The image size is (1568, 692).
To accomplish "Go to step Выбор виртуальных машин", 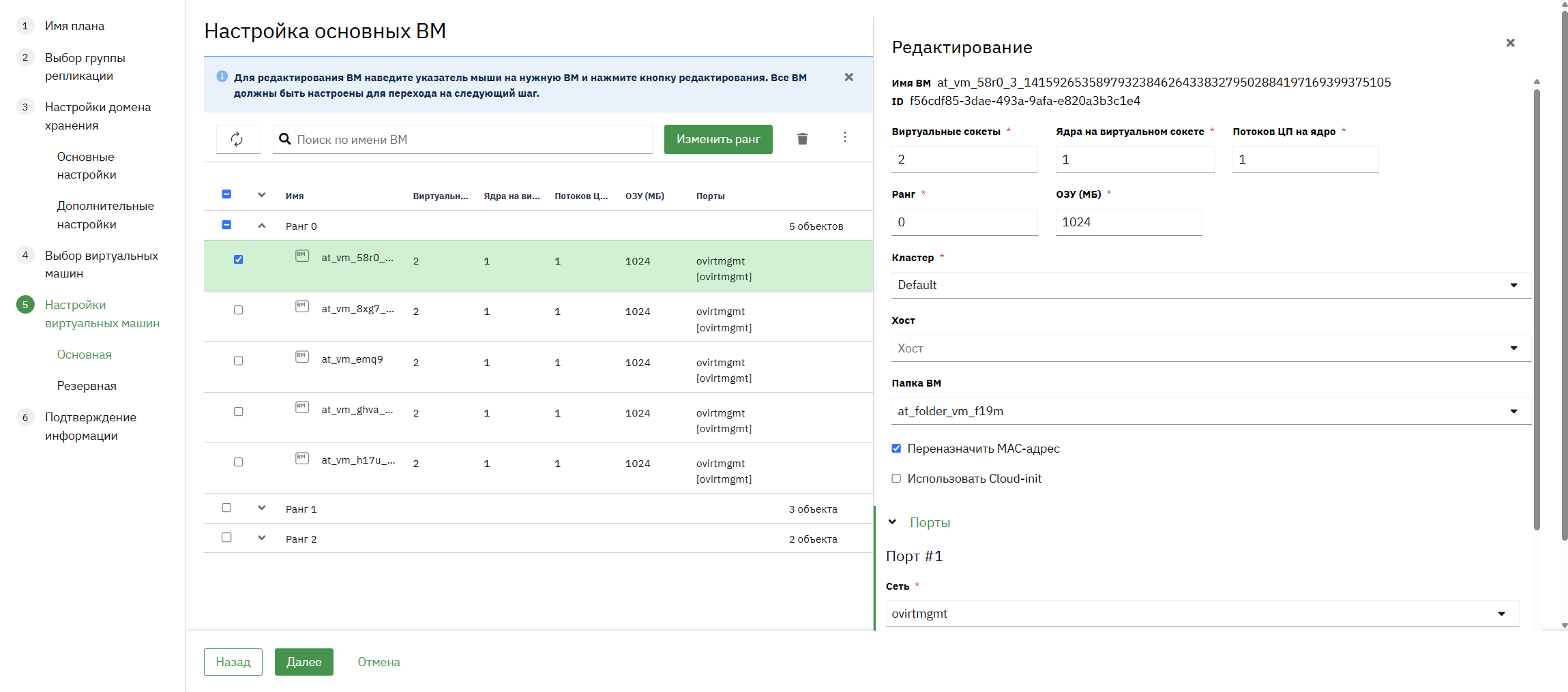I will click(101, 265).
